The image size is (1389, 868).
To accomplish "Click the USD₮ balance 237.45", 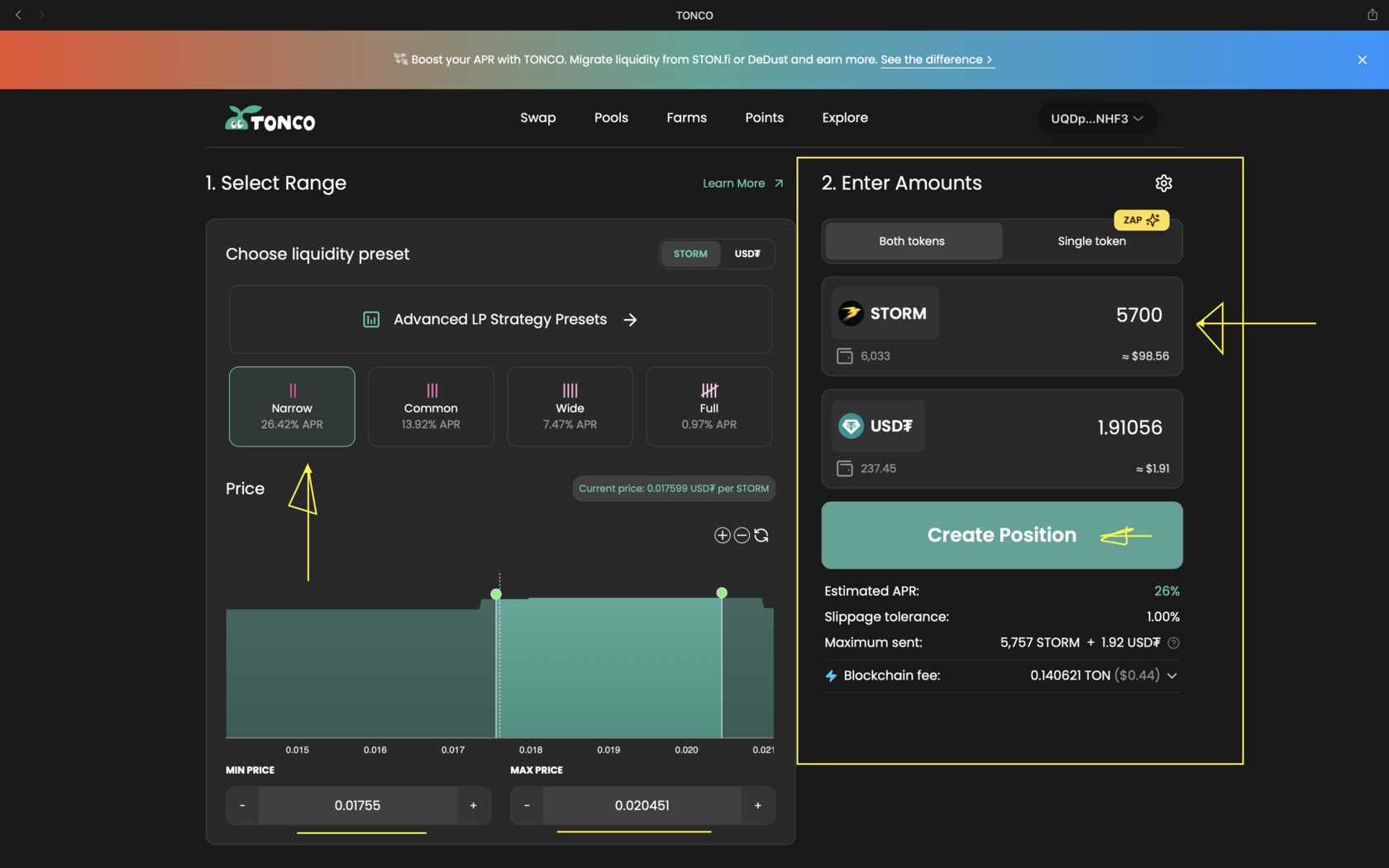I will (878, 469).
